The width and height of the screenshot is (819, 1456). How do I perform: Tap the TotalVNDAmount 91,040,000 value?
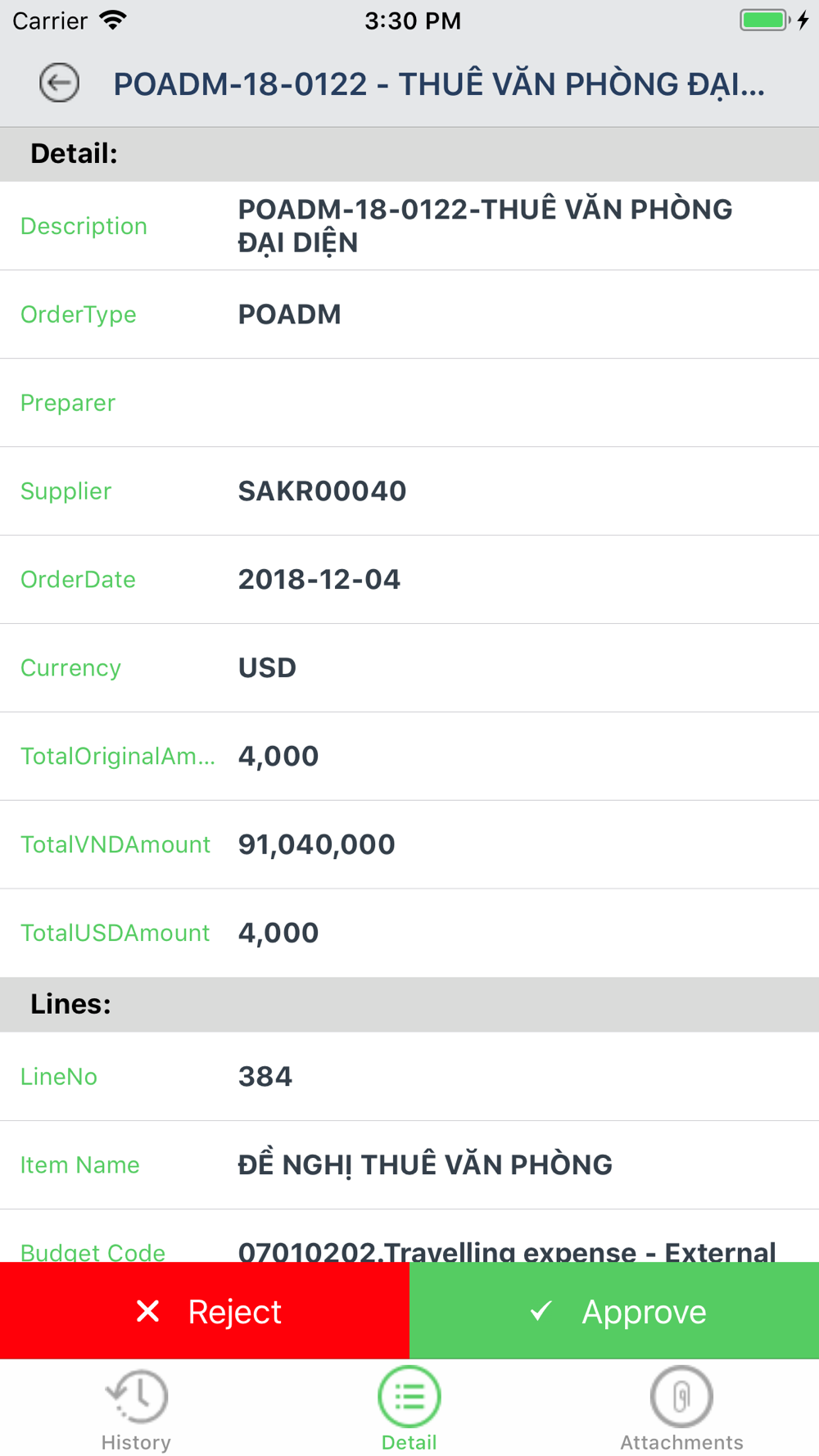317,845
